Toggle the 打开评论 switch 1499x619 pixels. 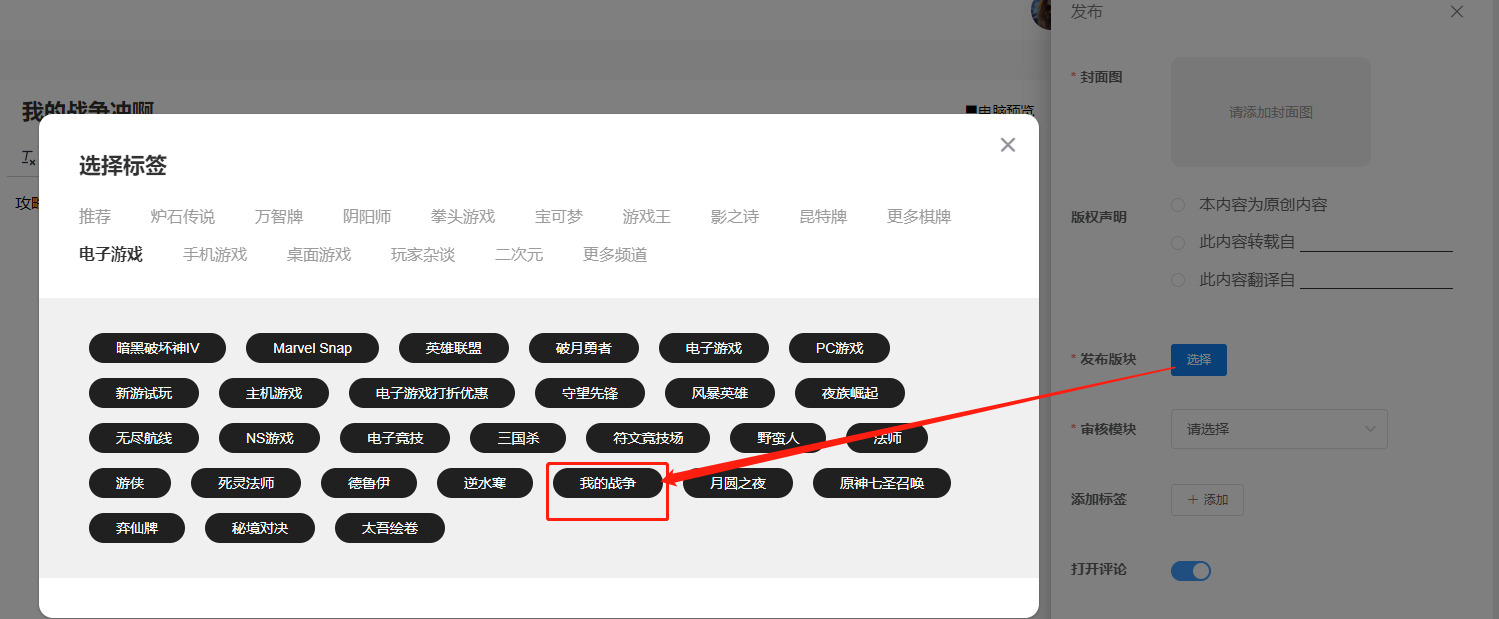click(x=1190, y=570)
